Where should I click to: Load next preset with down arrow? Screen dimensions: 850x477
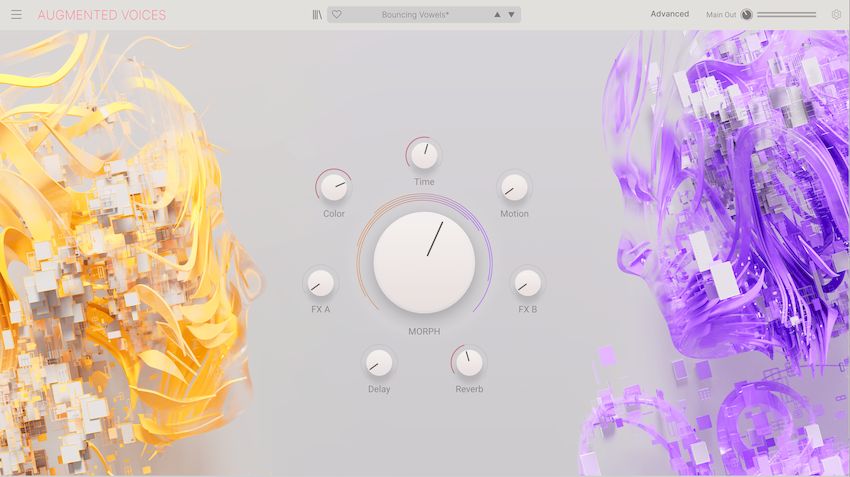click(511, 15)
